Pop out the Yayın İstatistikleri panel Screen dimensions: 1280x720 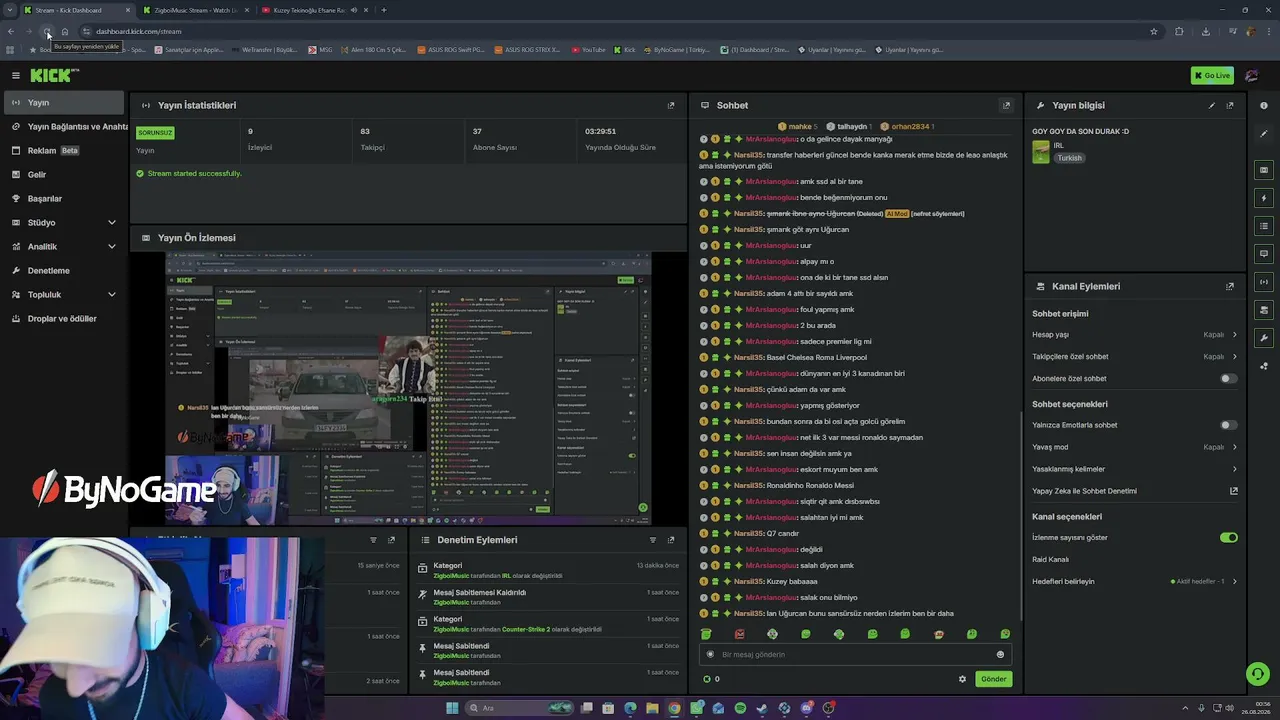tap(671, 105)
